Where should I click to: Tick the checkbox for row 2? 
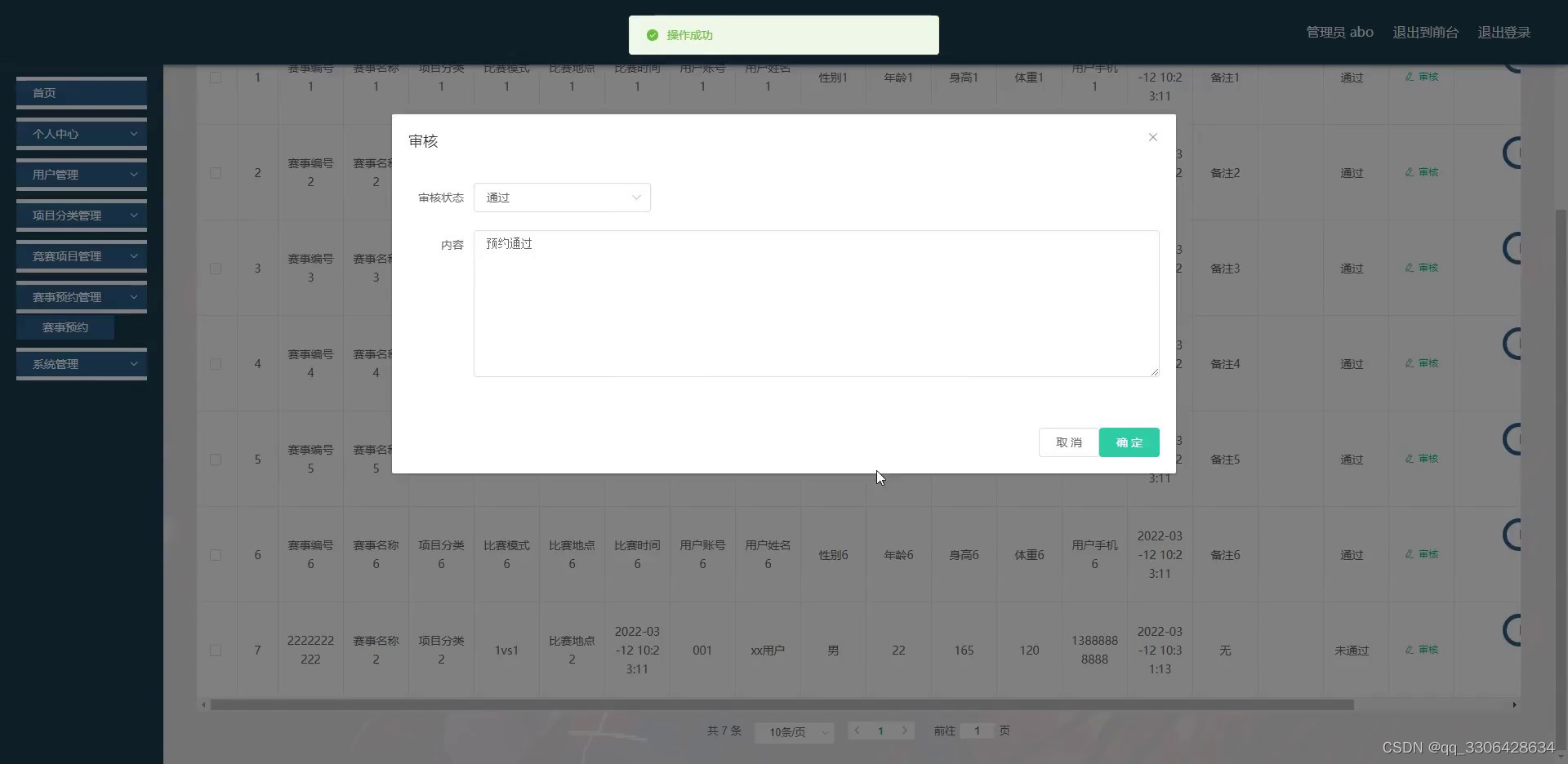click(x=216, y=173)
